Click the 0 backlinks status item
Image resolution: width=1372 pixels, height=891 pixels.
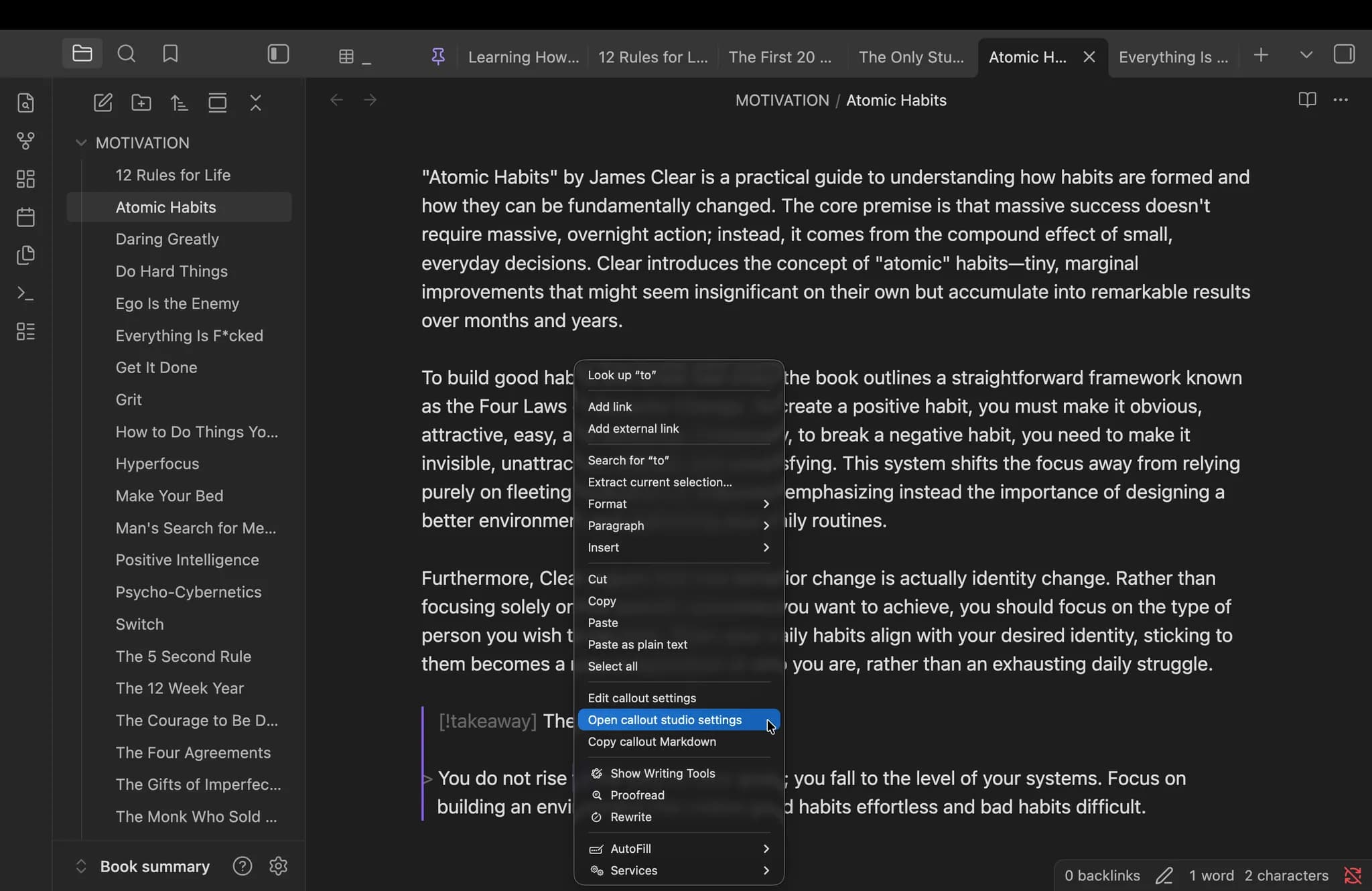[x=1102, y=876]
